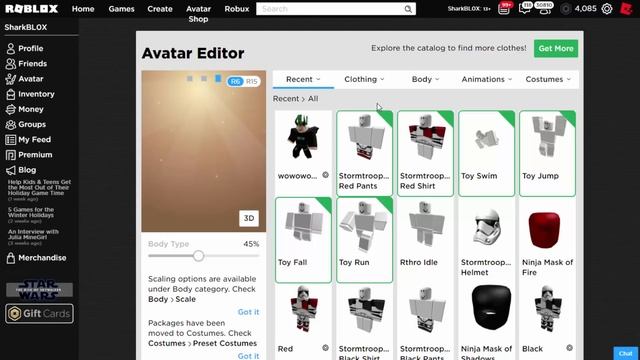Open the Chat button
Viewport: 640px width, 360px height.
pos(626,353)
